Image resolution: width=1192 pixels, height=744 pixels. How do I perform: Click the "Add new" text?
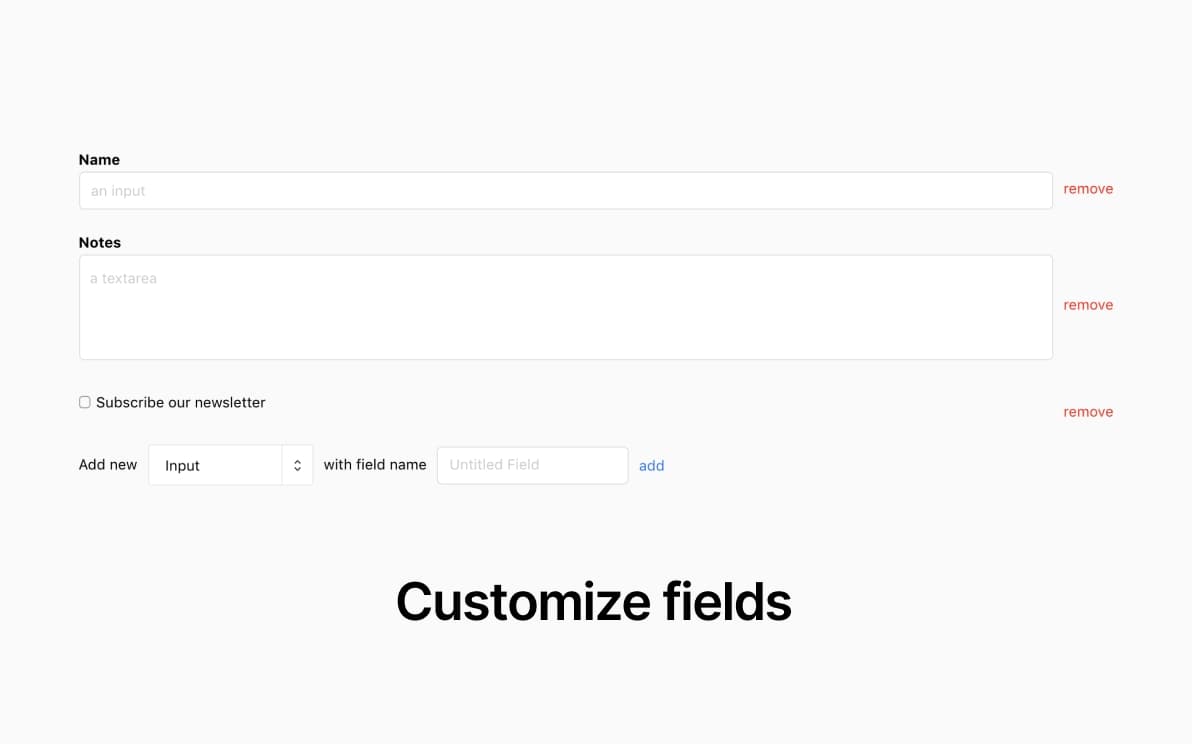108,465
